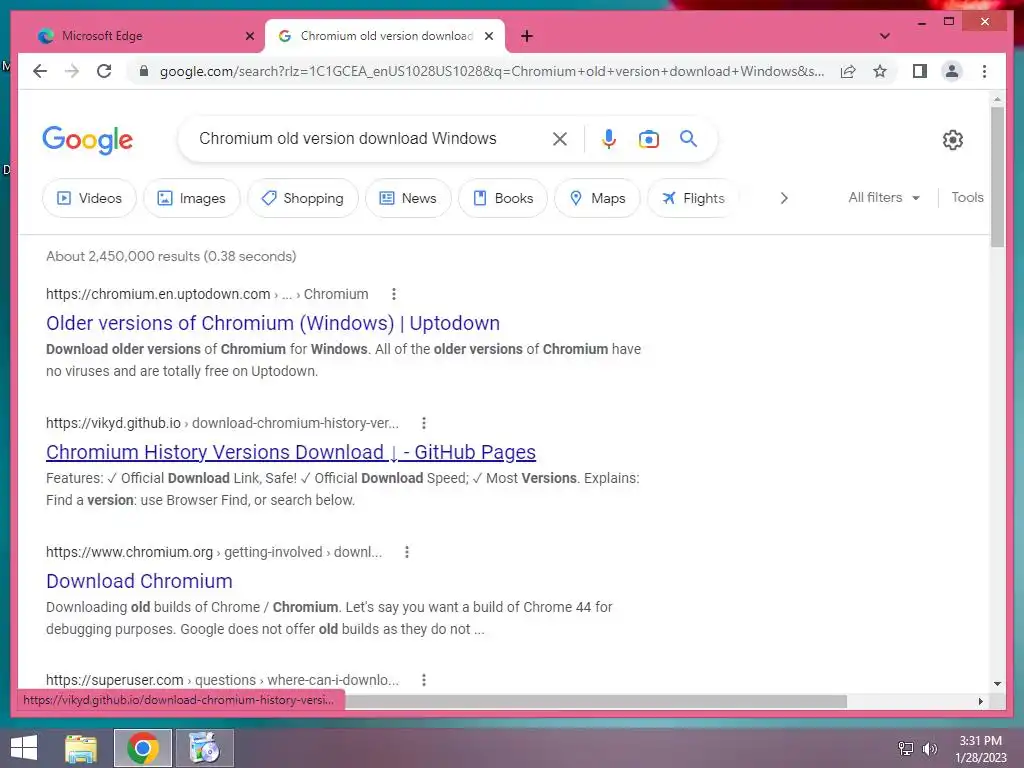Open network status in system tray
This screenshot has height=768, width=1024.
906,749
